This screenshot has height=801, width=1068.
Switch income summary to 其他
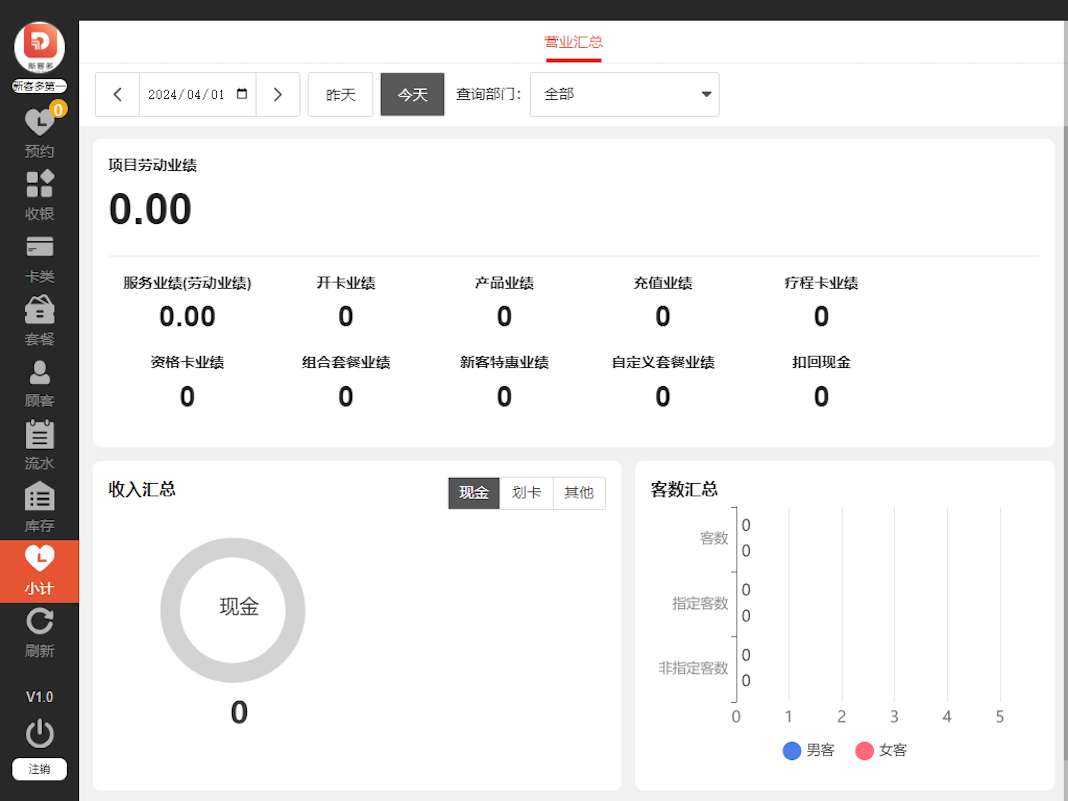[x=579, y=492]
